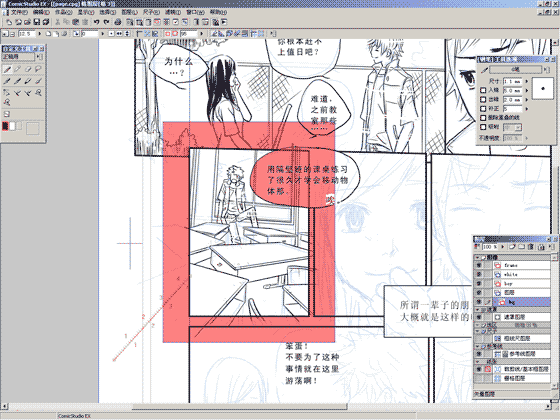Click the layer-stack icon below tool rows
This screenshot has height=420, width=560.
click(6, 114)
